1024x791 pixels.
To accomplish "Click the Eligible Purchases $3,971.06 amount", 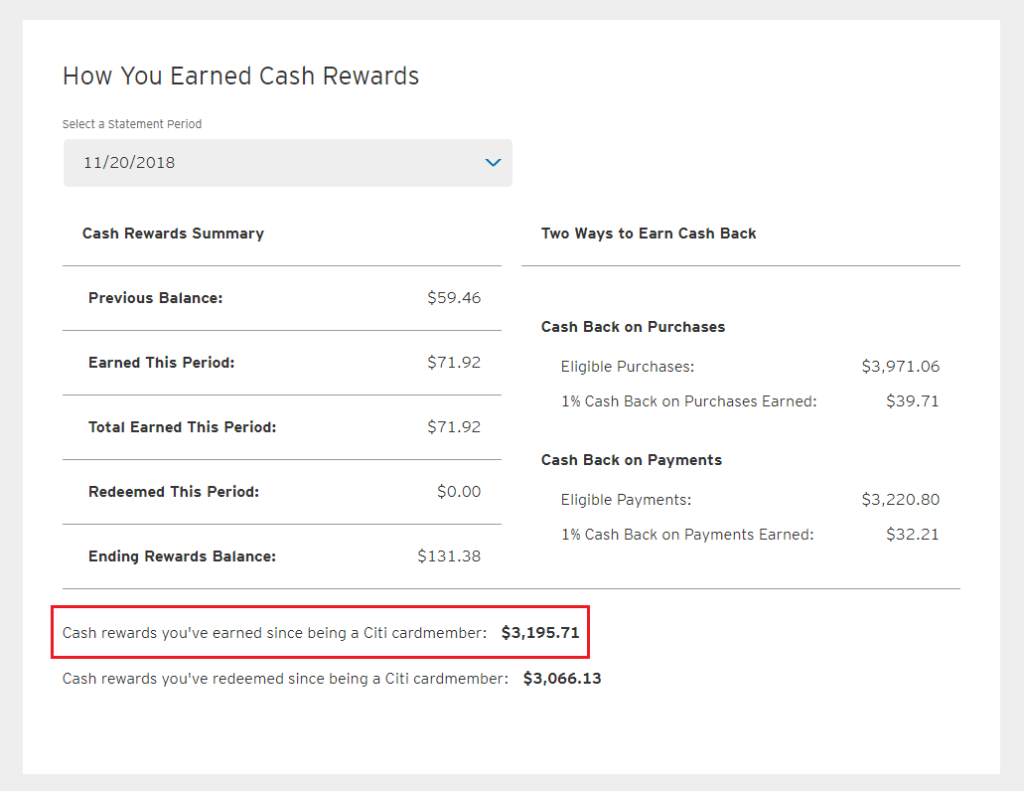I will click(901, 366).
